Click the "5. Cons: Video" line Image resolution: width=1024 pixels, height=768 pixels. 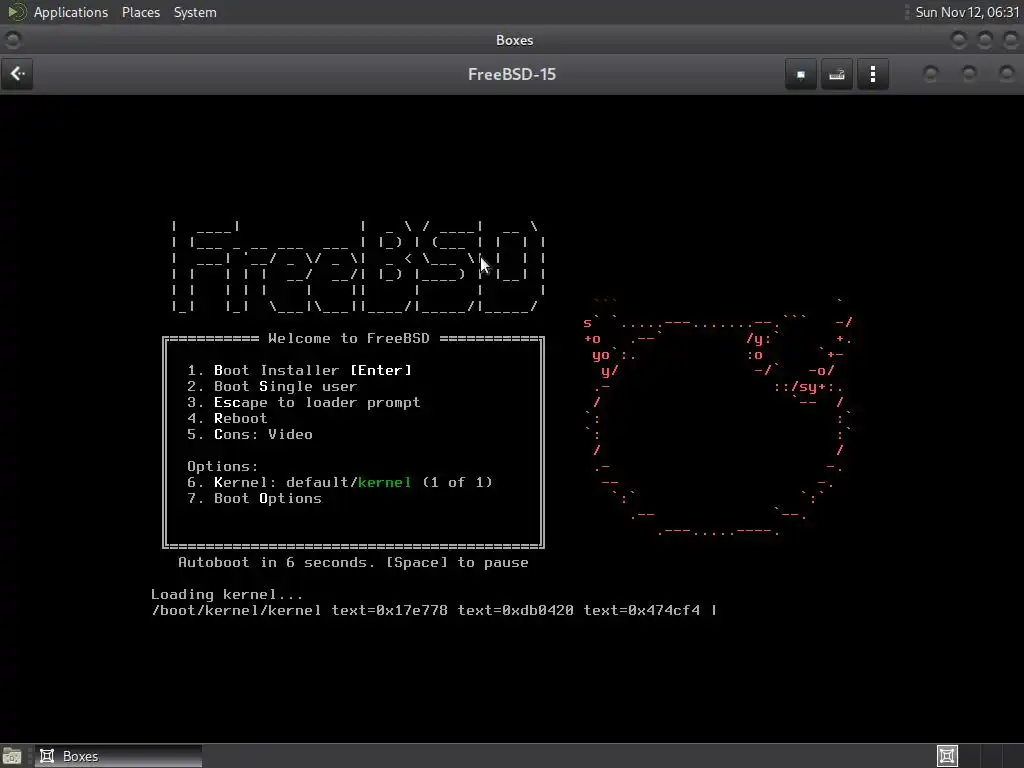pos(250,434)
